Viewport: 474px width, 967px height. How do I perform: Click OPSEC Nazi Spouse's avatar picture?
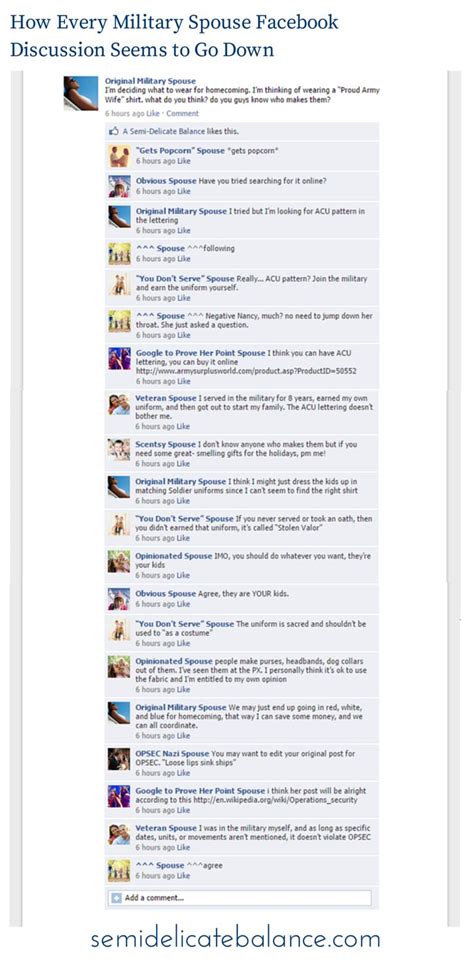point(119,759)
